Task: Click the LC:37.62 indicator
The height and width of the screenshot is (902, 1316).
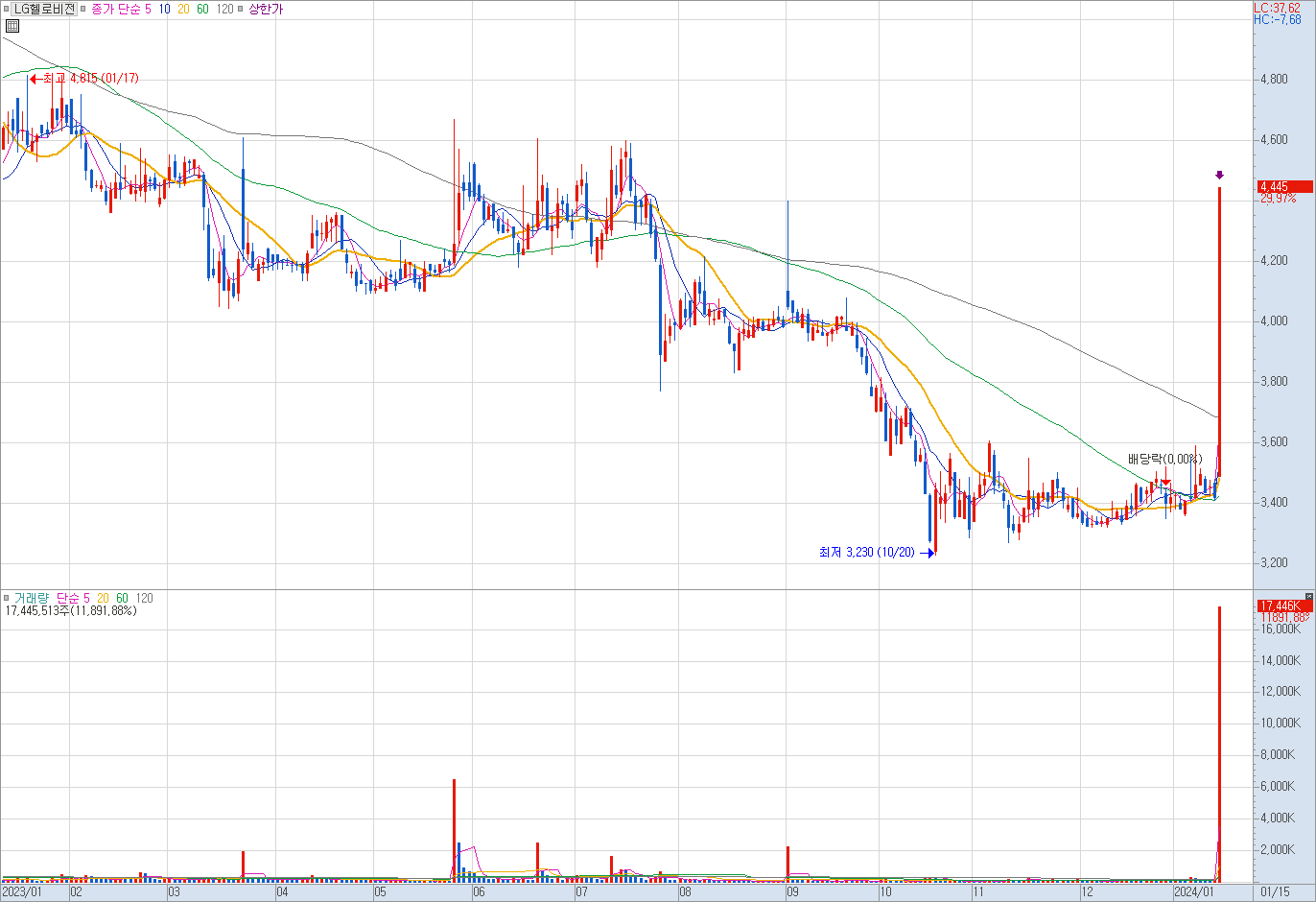Action: (1277, 8)
